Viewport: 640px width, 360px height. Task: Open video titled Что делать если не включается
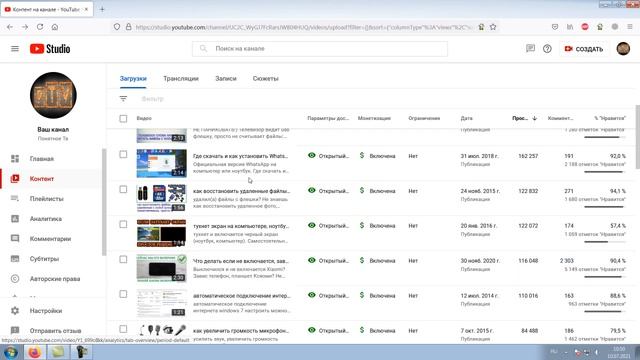(241, 261)
